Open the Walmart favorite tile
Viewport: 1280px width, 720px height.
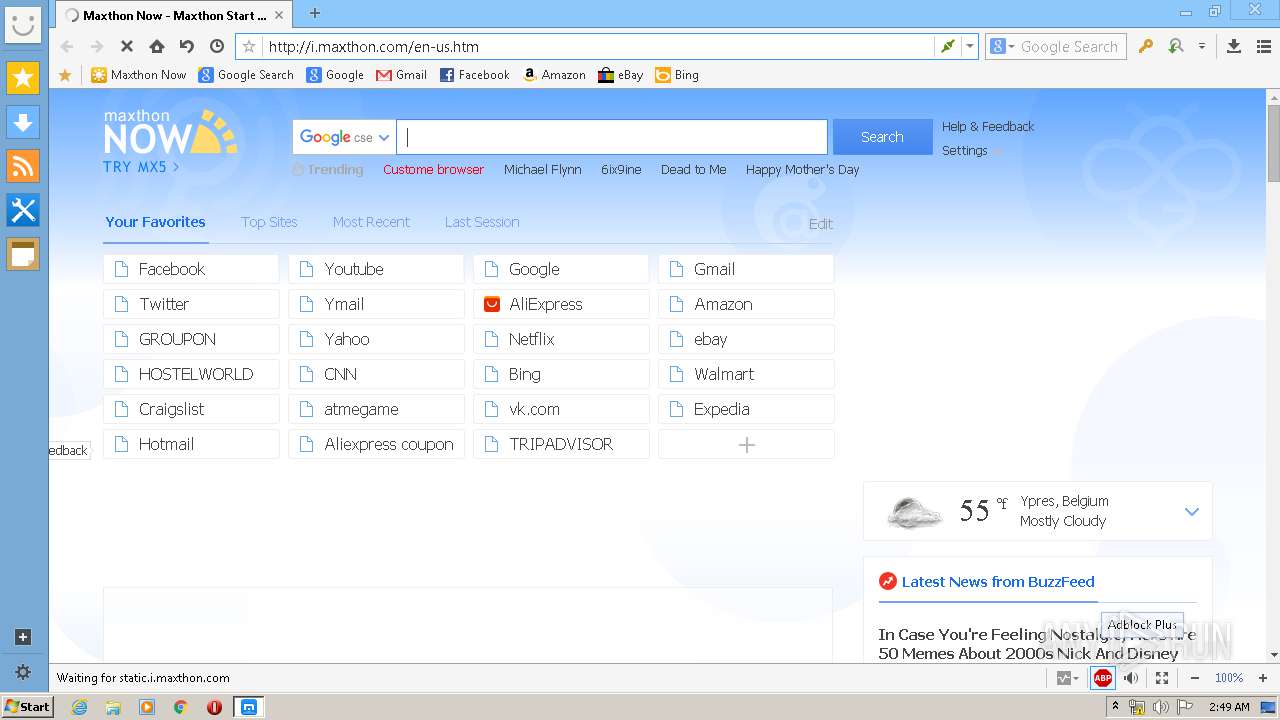point(746,374)
